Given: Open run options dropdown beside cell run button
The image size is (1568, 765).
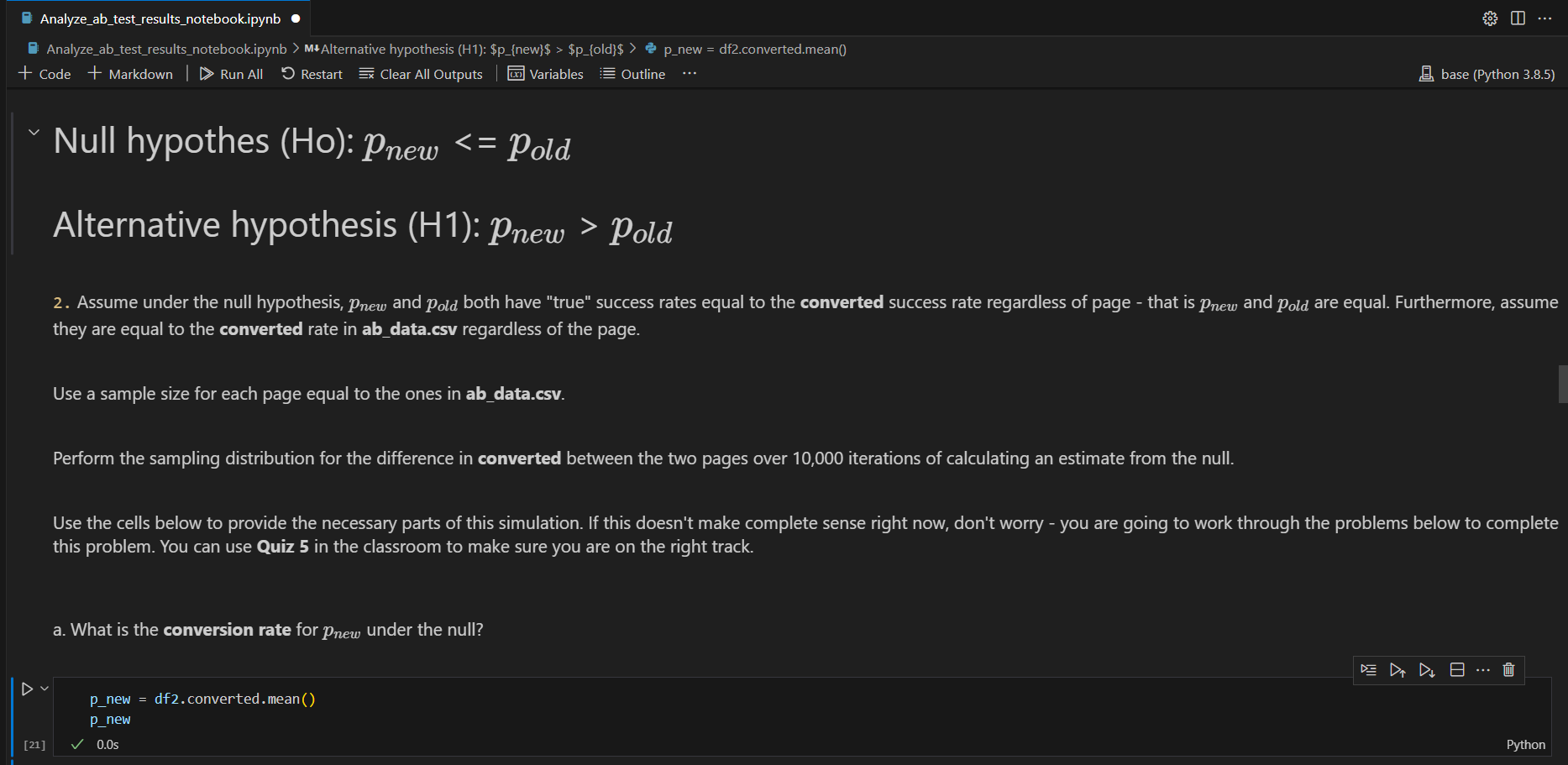Looking at the screenshot, I should point(45,688).
